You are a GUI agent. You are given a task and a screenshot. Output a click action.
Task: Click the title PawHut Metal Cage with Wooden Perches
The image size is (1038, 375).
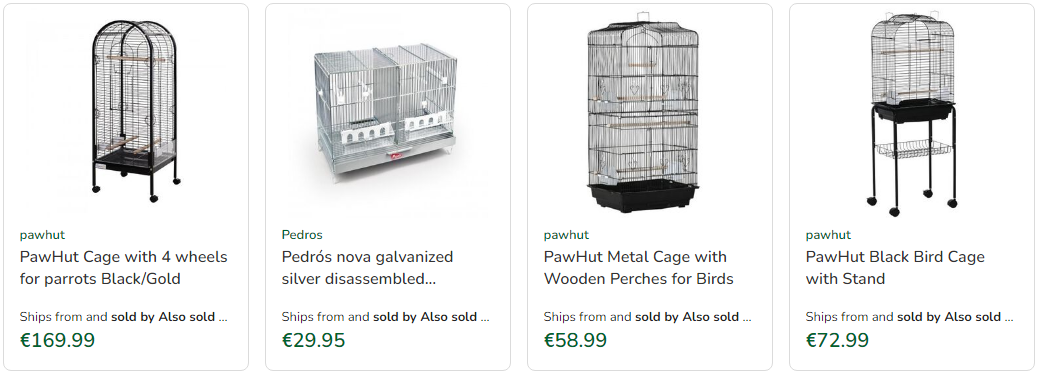639,268
